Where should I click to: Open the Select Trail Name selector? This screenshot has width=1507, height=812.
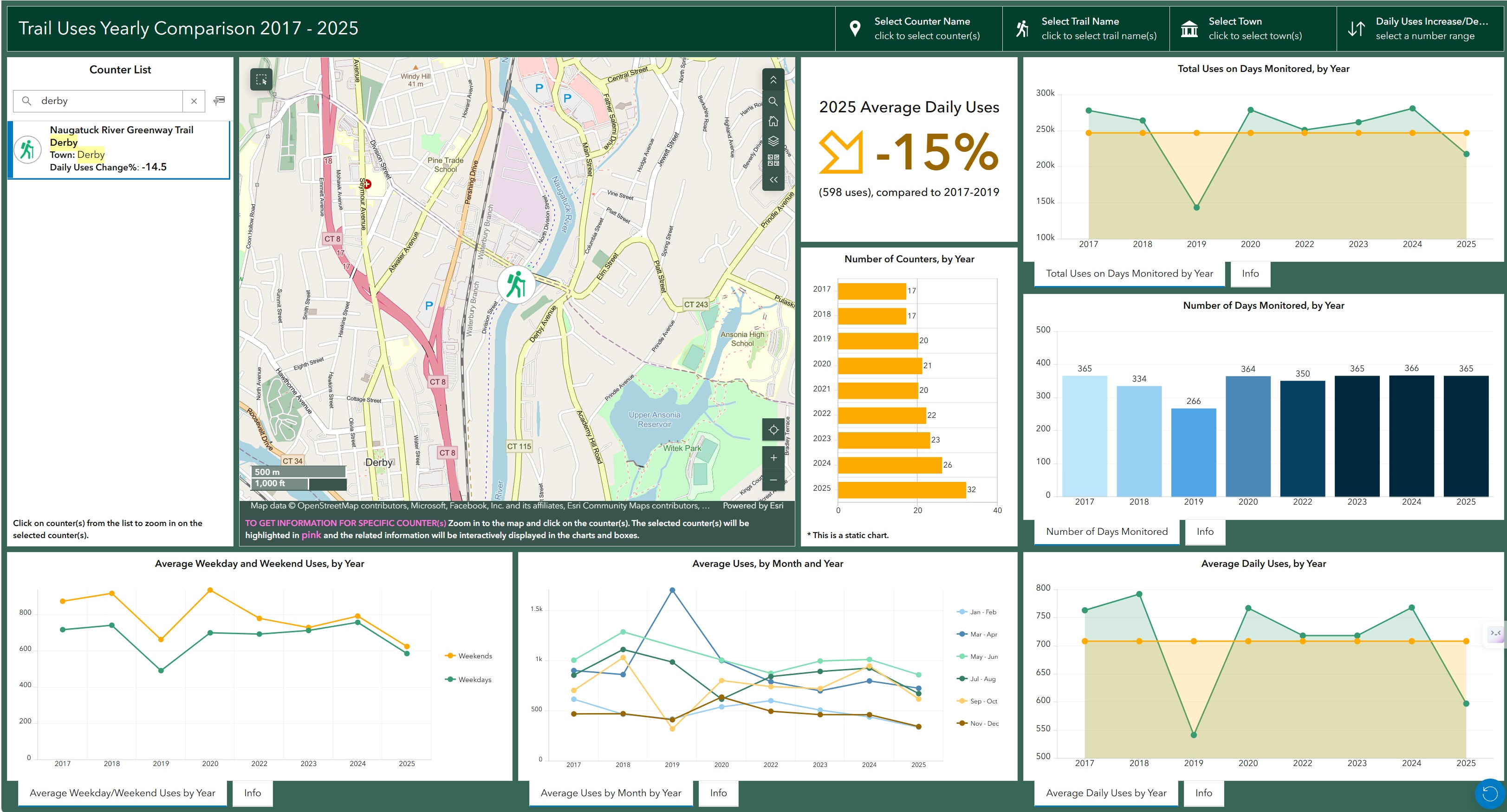(1086, 28)
